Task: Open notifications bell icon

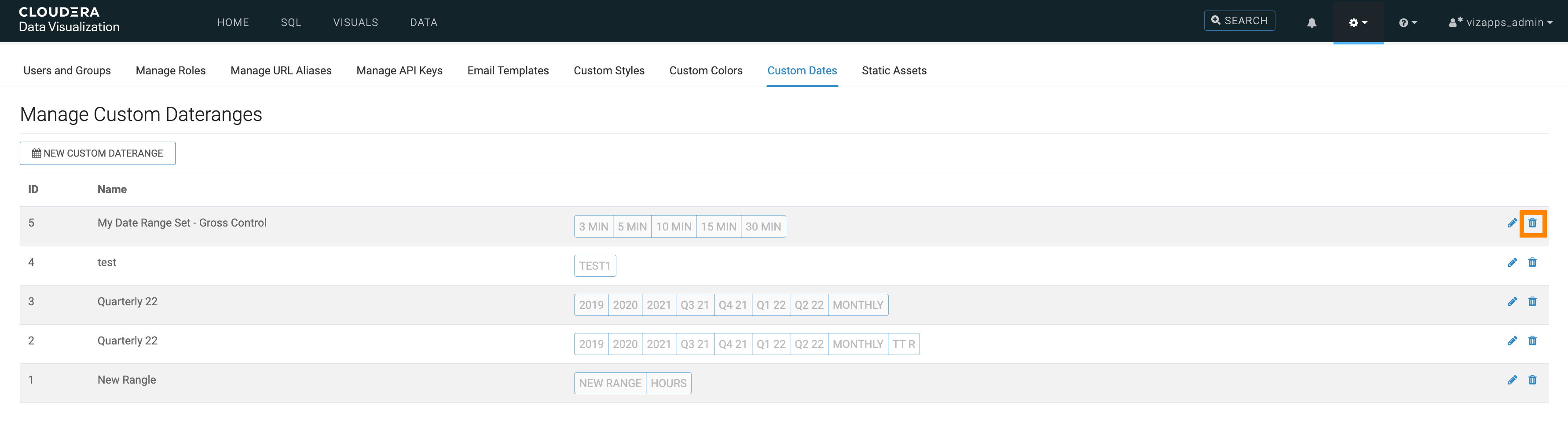Action: [x=1312, y=22]
